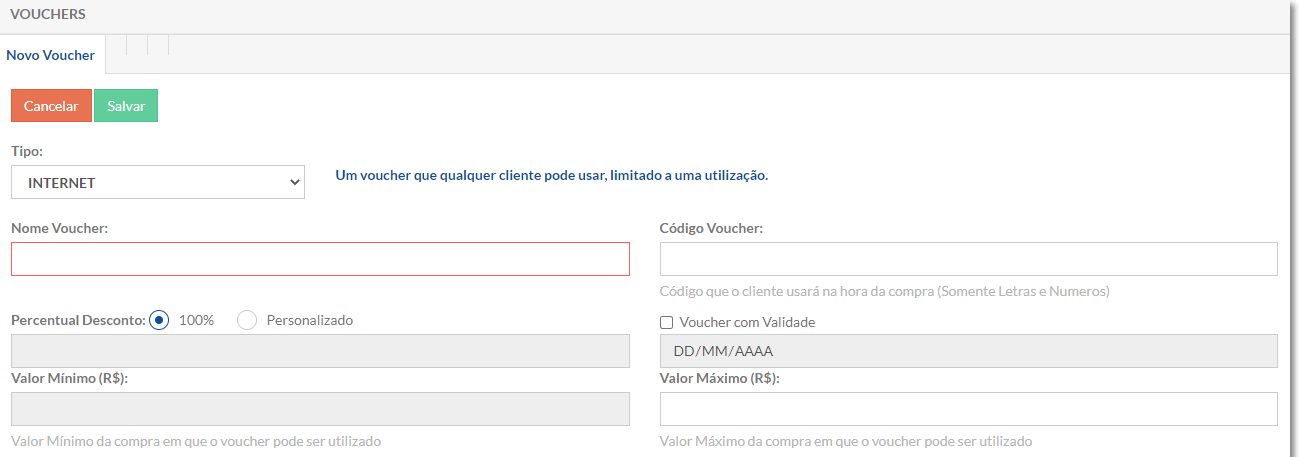Focus the Nome Voucher text field
The height and width of the screenshot is (457, 1299).
click(x=320, y=259)
